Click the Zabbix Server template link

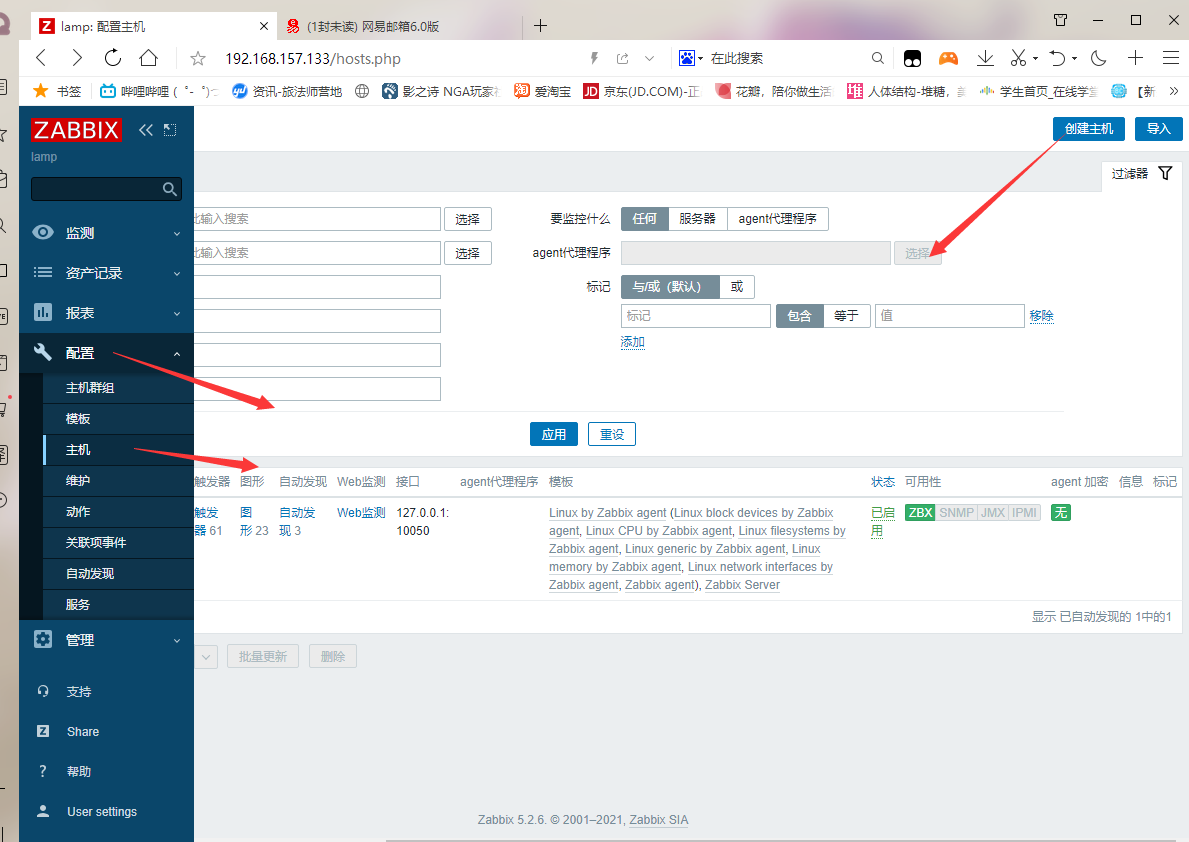pyautogui.click(x=742, y=585)
